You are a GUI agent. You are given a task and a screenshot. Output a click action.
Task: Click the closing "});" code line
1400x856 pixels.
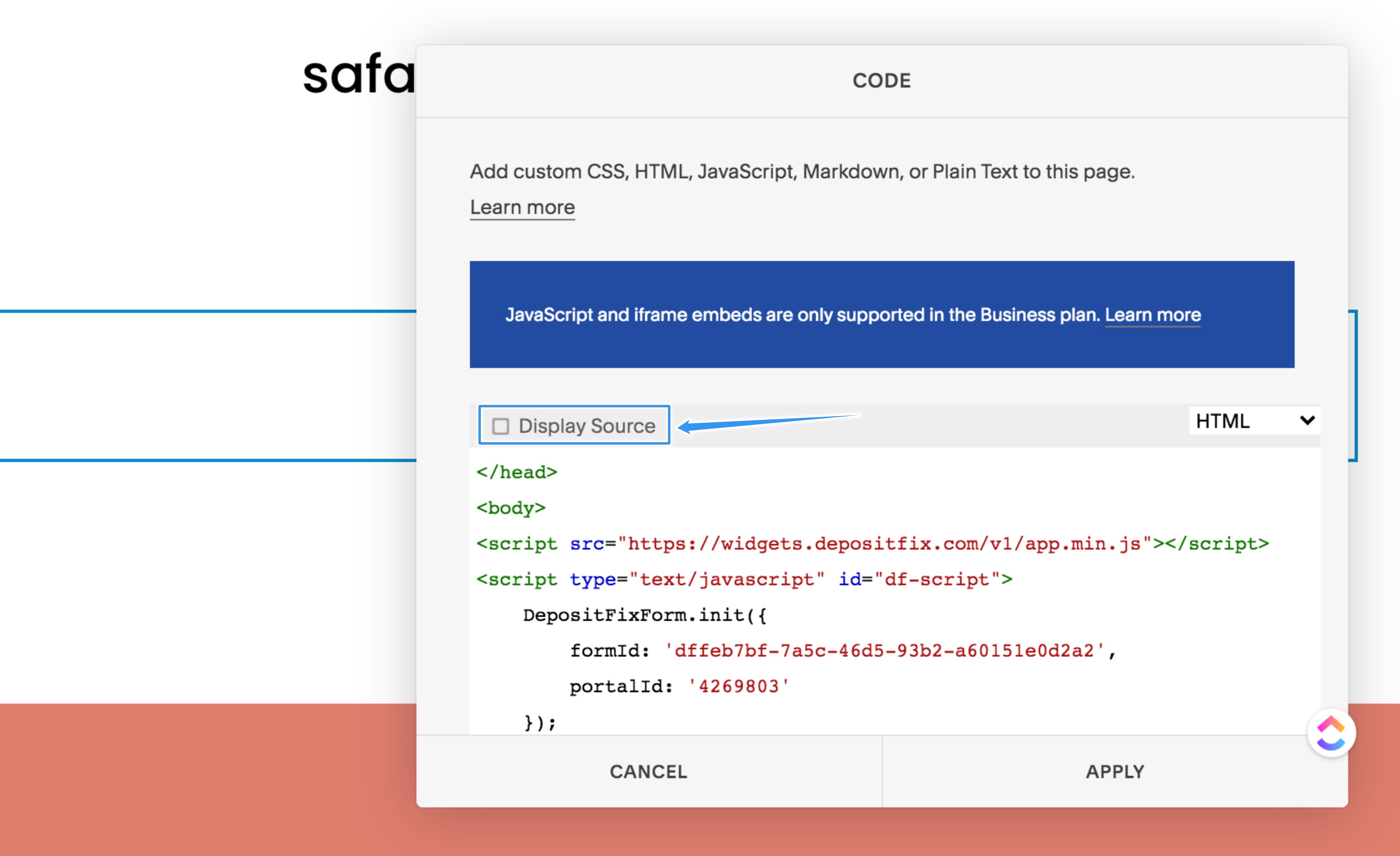point(540,722)
